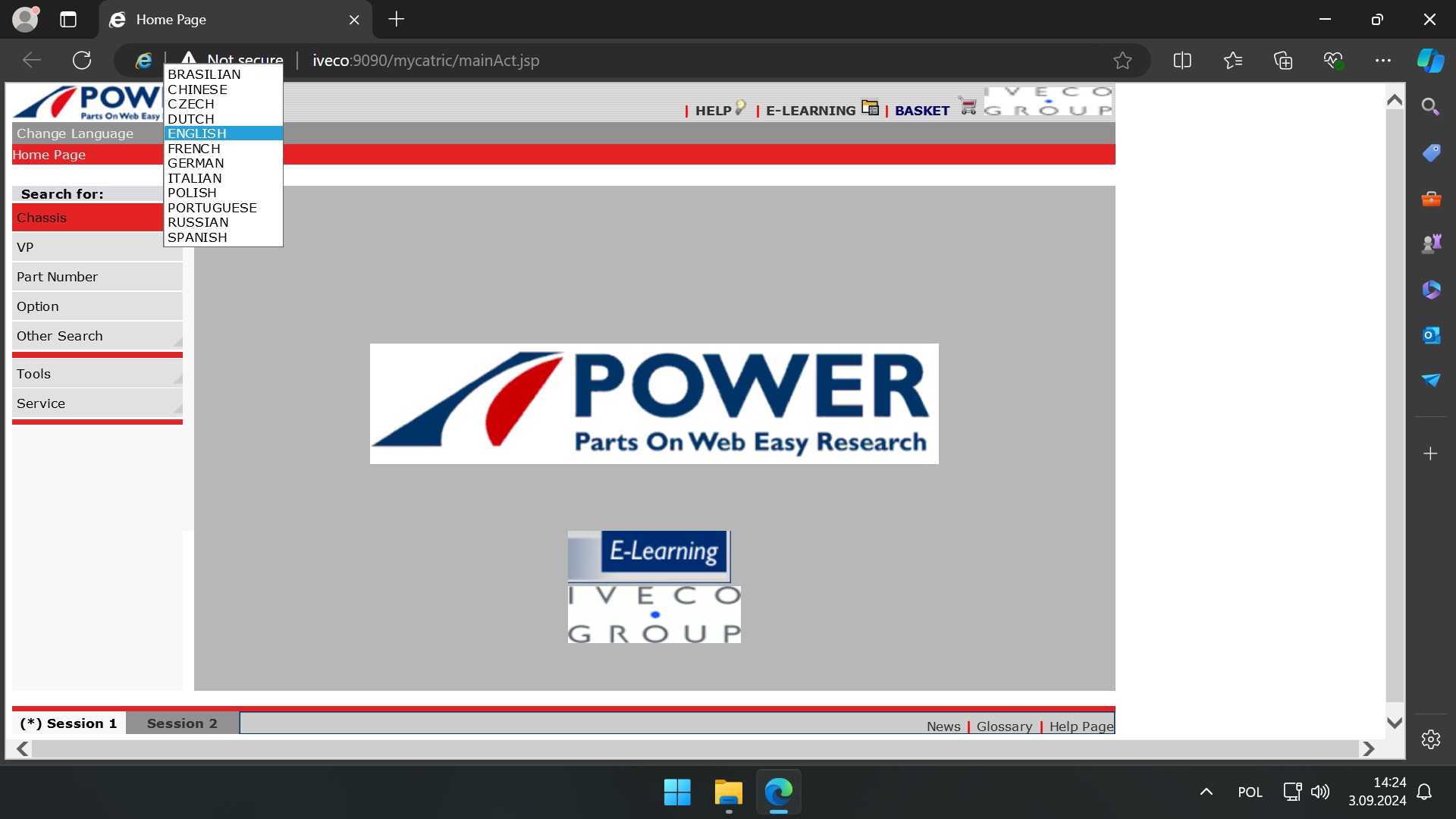Expand the Other Search menu

tap(97, 336)
